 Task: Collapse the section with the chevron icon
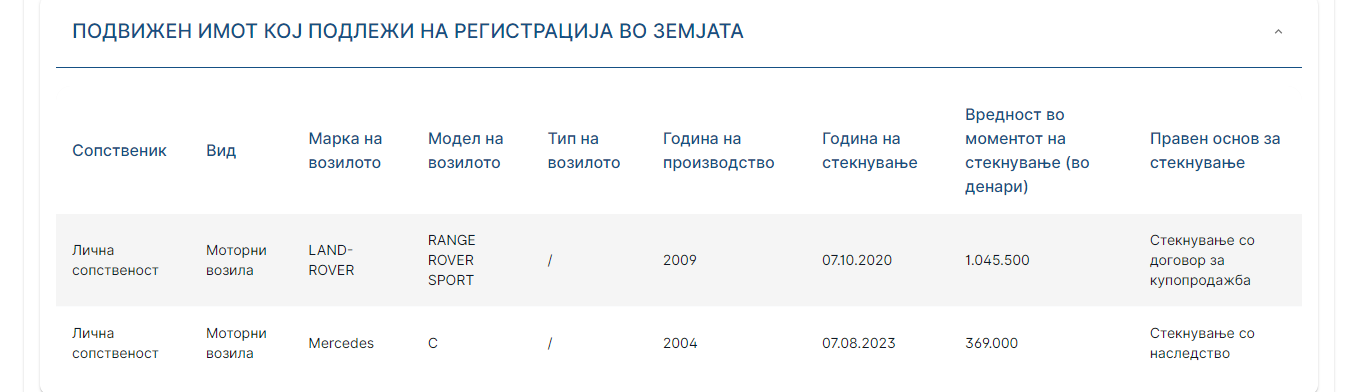(1278, 32)
